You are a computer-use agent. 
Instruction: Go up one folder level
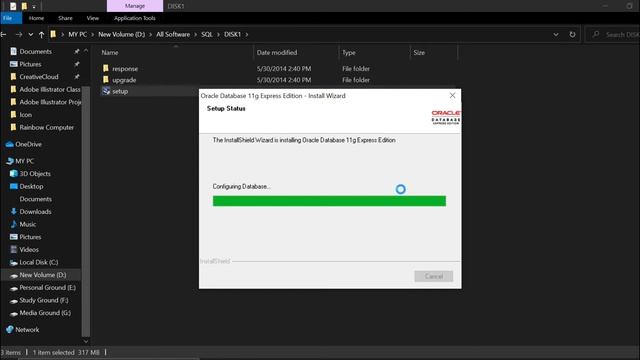click(x=41, y=35)
